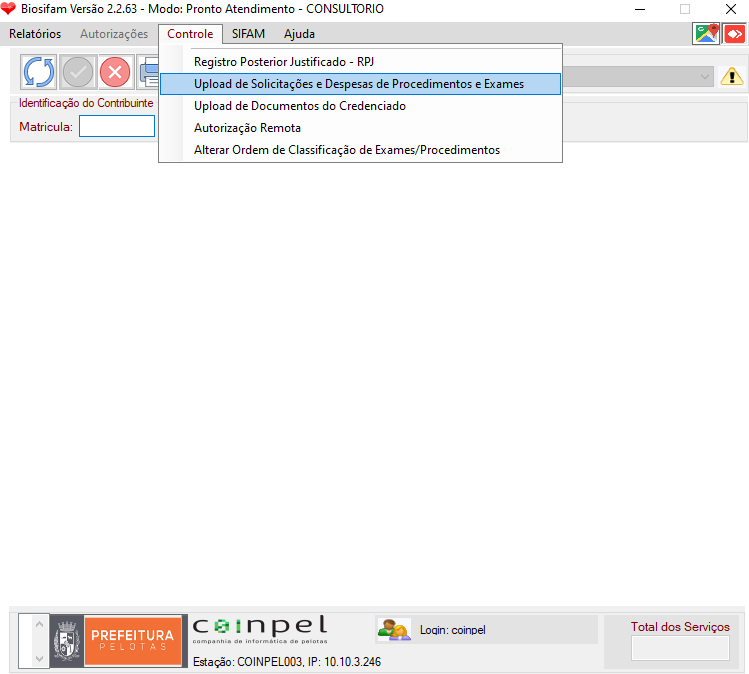Close the Controle menu
Image resolution: width=749 pixels, height=674 pixels.
click(x=190, y=34)
